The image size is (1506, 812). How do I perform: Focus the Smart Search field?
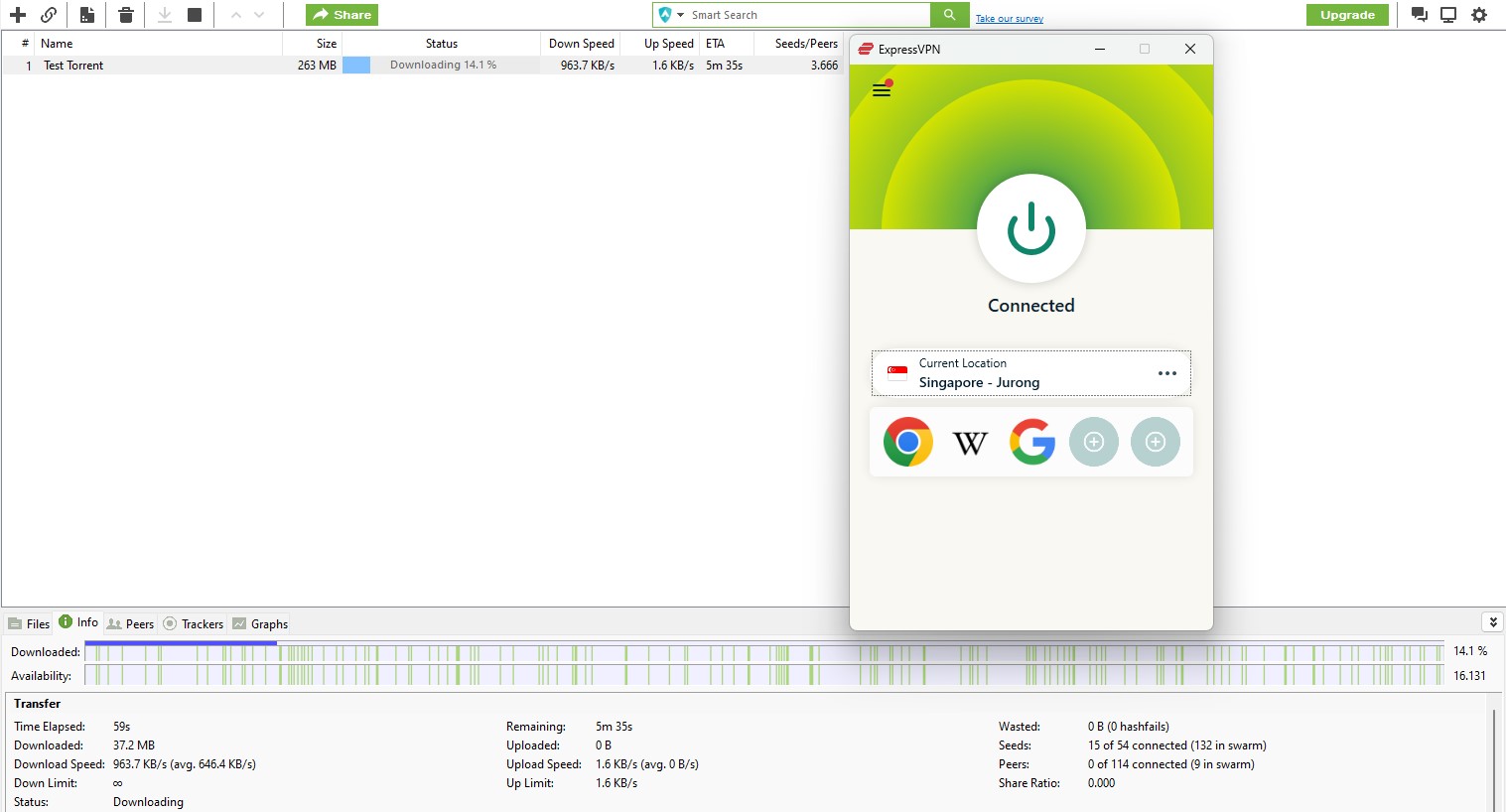[x=808, y=15]
